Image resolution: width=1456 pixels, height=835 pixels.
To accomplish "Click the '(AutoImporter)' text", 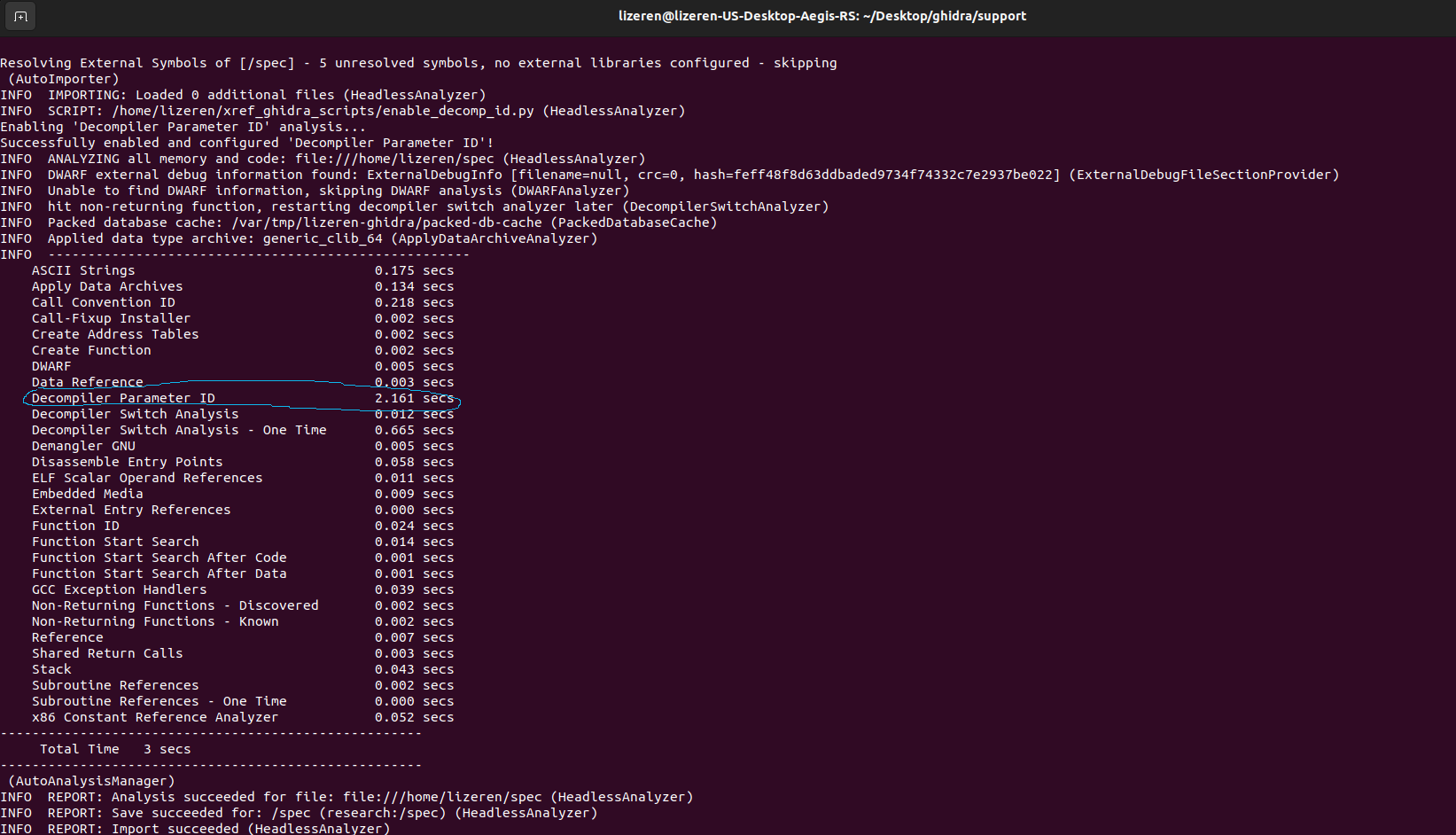I will point(63,79).
